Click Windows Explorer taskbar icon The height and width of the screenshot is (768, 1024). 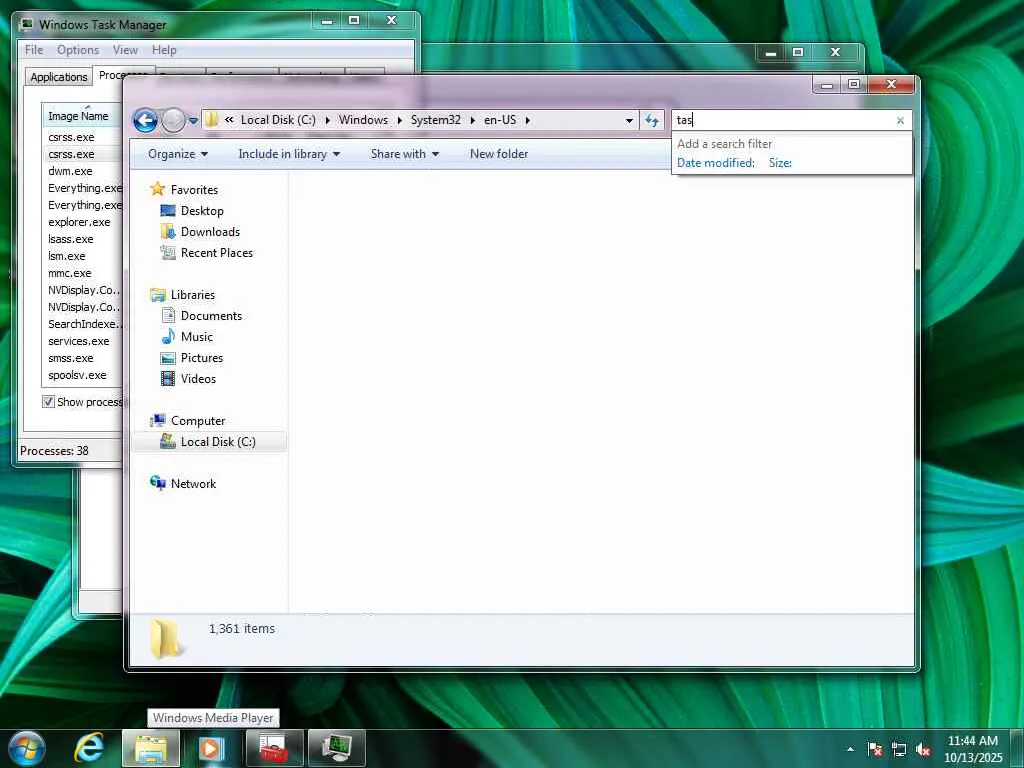pos(151,748)
